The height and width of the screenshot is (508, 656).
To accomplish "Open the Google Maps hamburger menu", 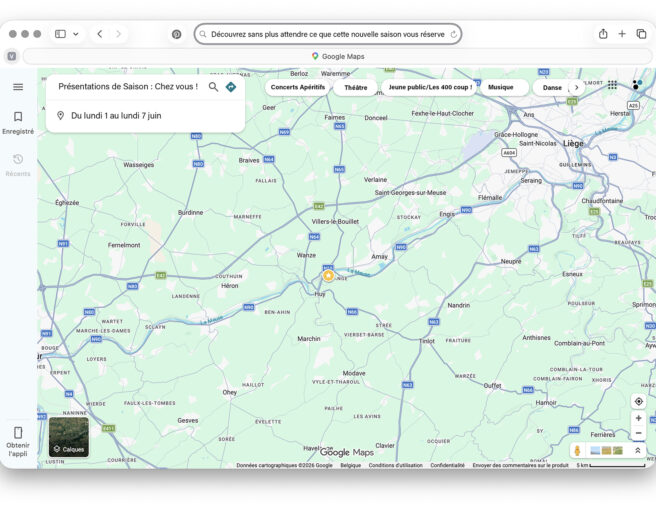I will pos(18,87).
